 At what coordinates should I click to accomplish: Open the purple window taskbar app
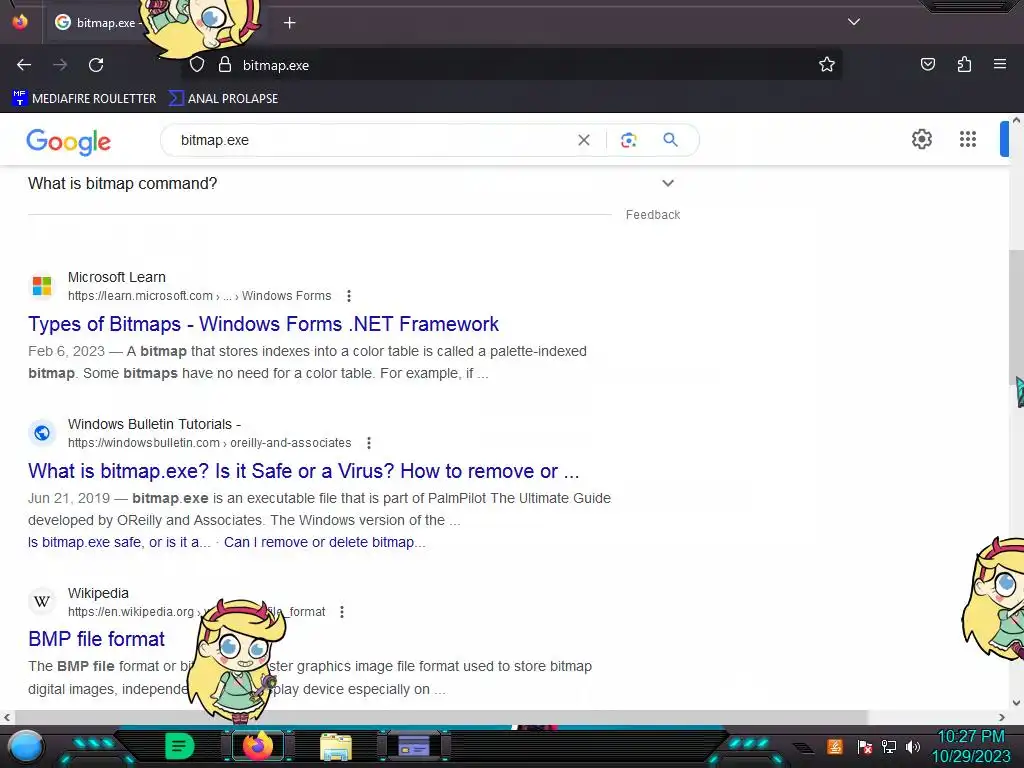pyautogui.click(x=413, y=746)
